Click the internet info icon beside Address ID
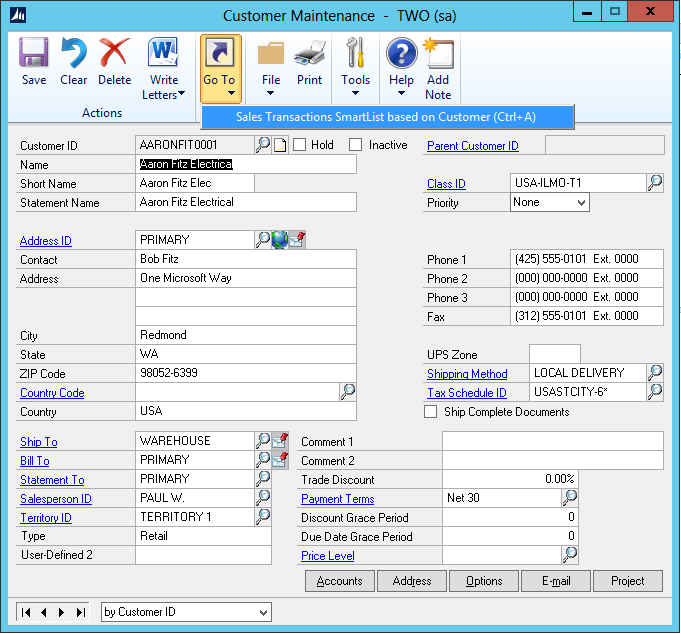This screenshot has height=634, width=681. click(x=297, y=240)
